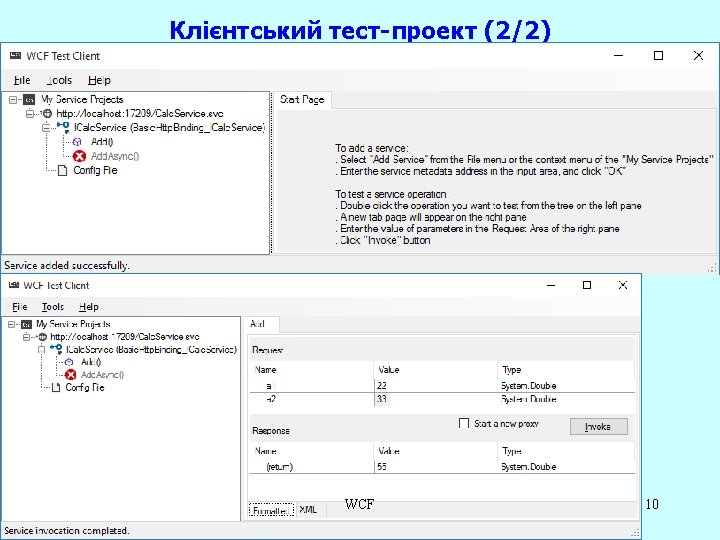Click Add() operation icon in lower window
The image size is (720, 540).
[x=69, y=362]
